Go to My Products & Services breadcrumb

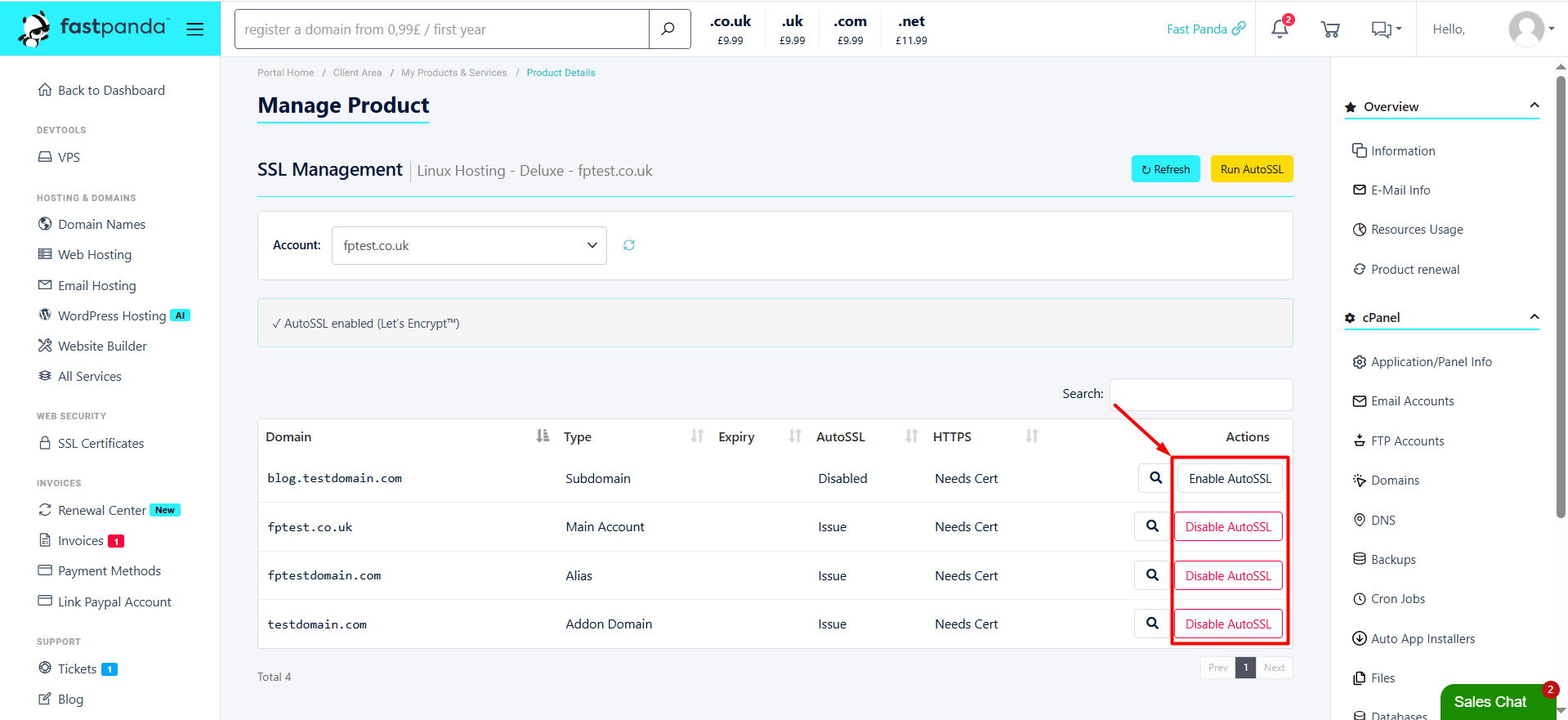tap(454, 73)
